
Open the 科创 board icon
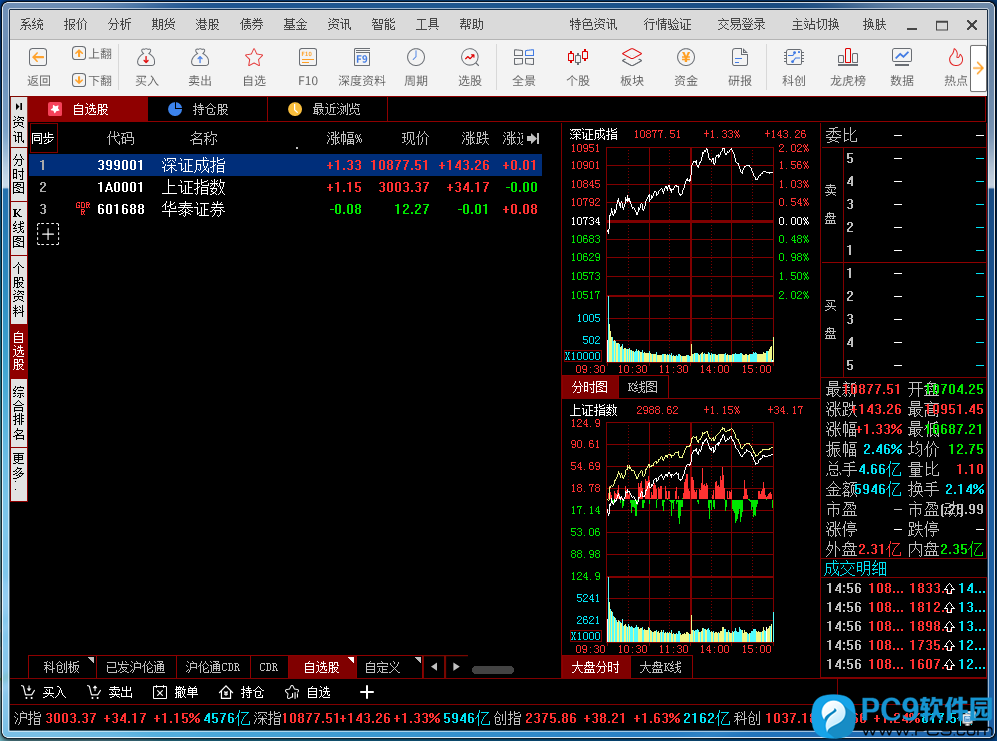(794, 58)
